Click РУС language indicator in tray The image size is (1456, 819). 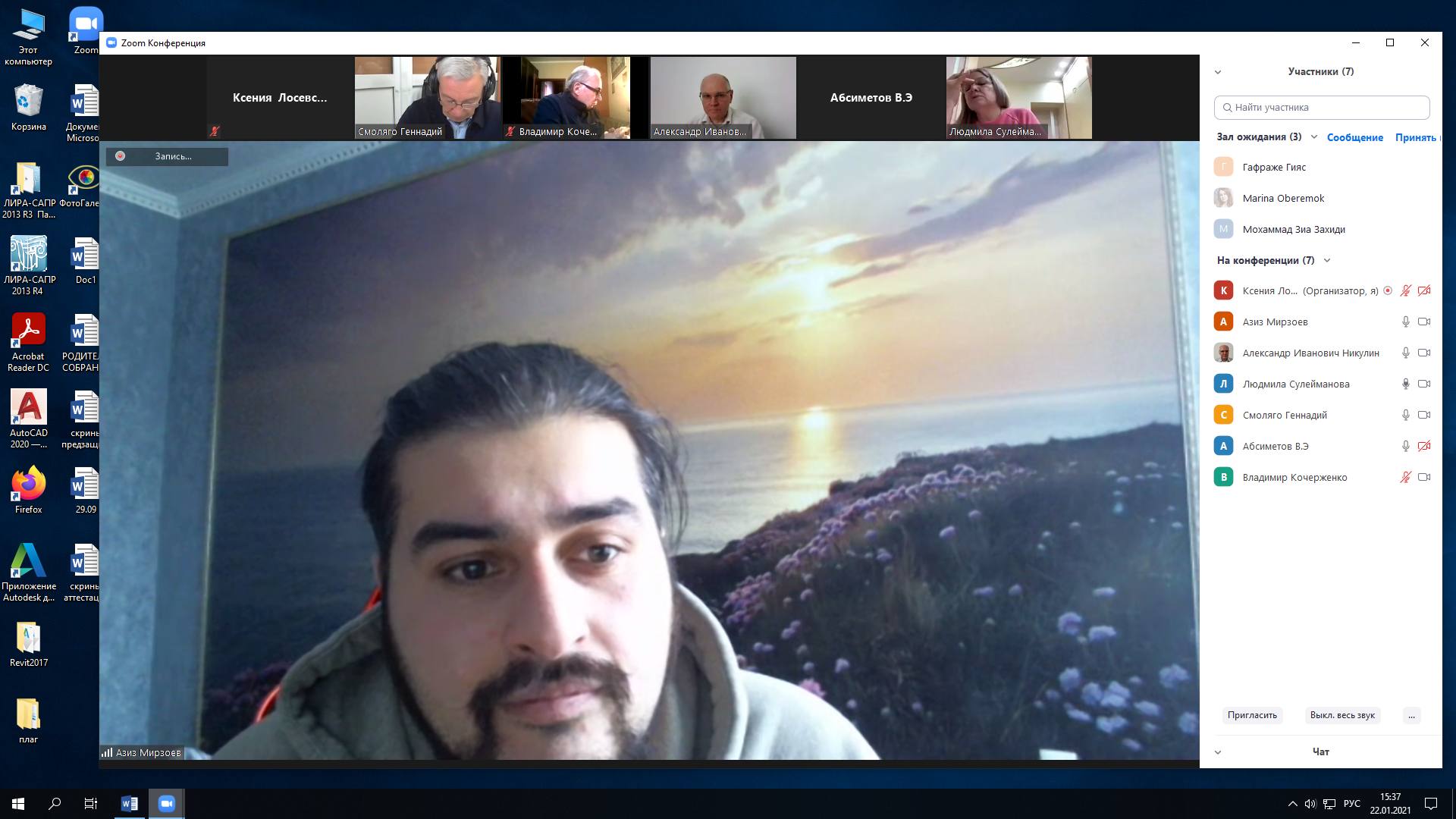point(1351,804)
